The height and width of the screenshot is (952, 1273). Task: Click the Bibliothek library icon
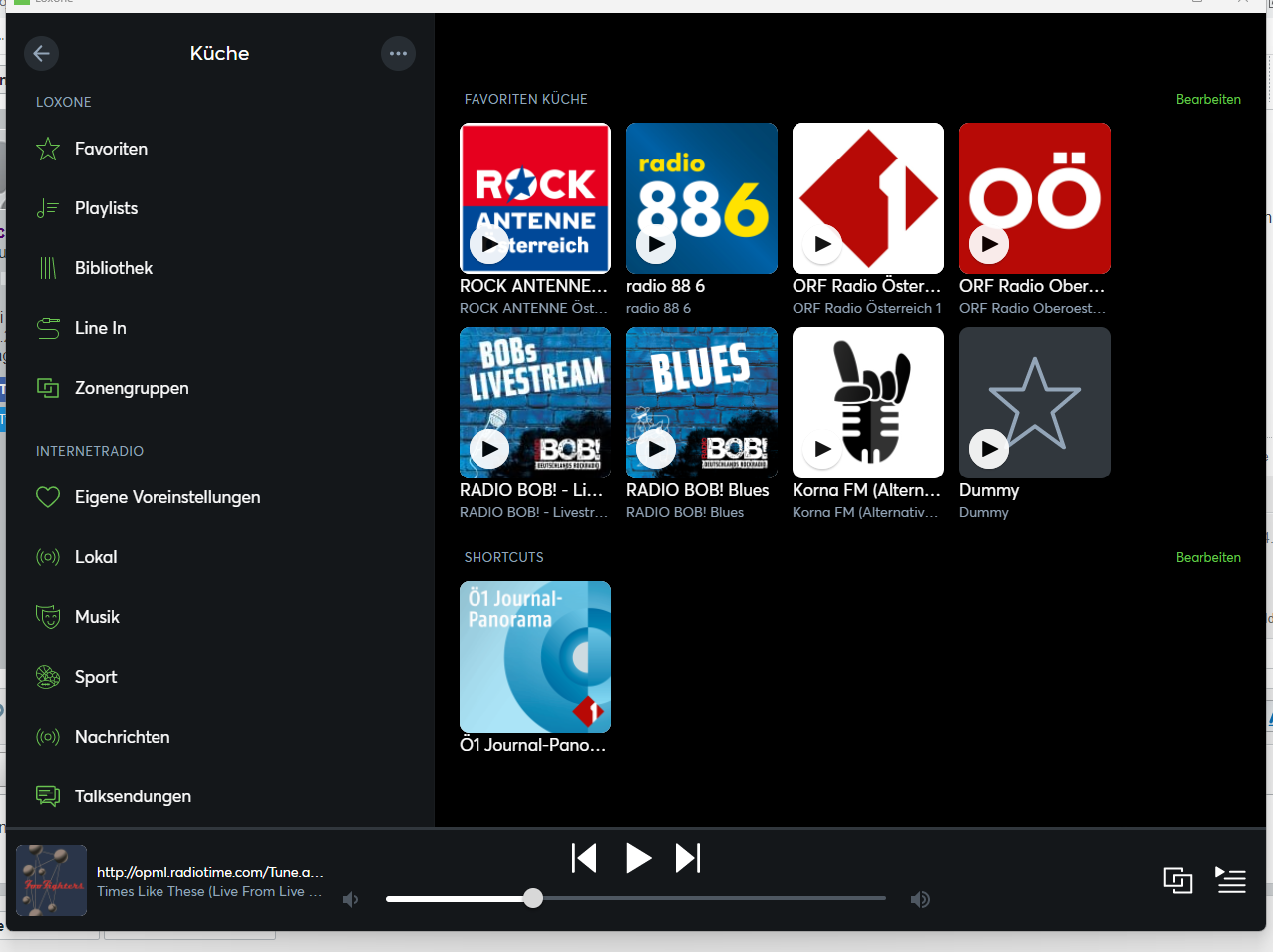click(48, 268)
